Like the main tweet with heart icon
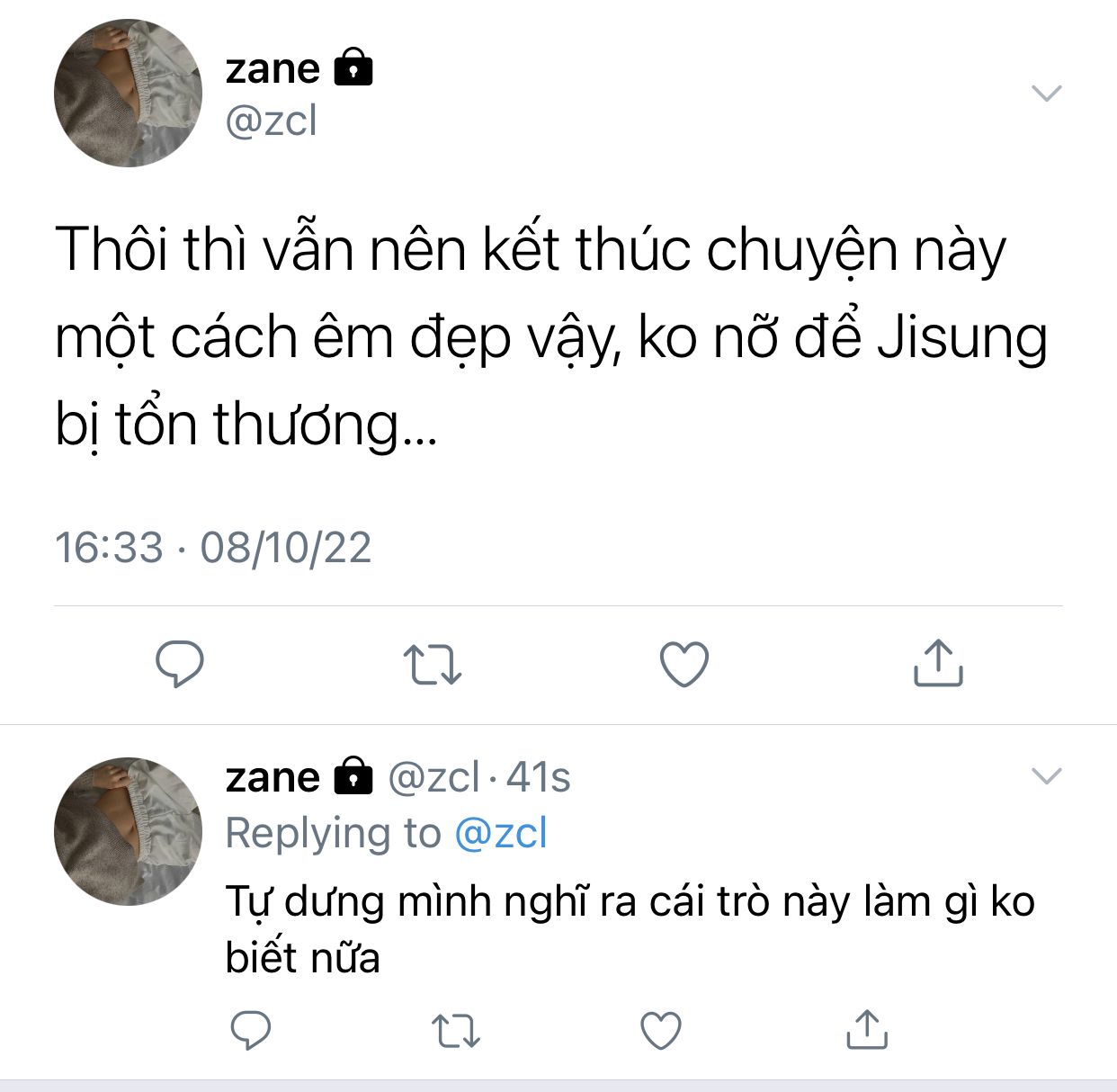Image resolution: width=1117 pixels, height=1092 pixels. pyautogui.click(x=684, y=665)
